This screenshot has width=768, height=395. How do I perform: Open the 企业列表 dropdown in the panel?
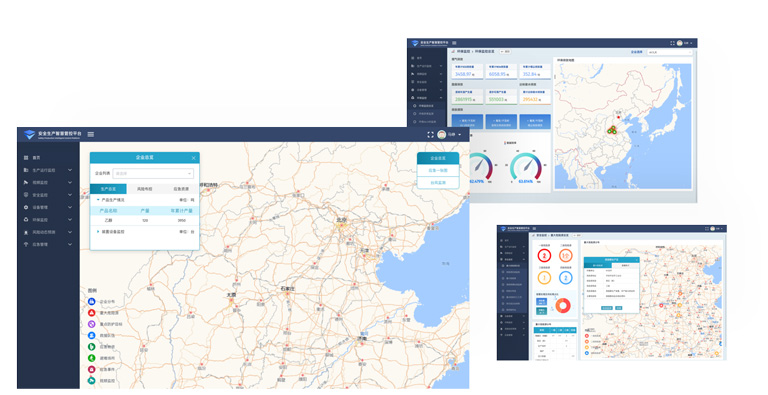pos(153,173)
